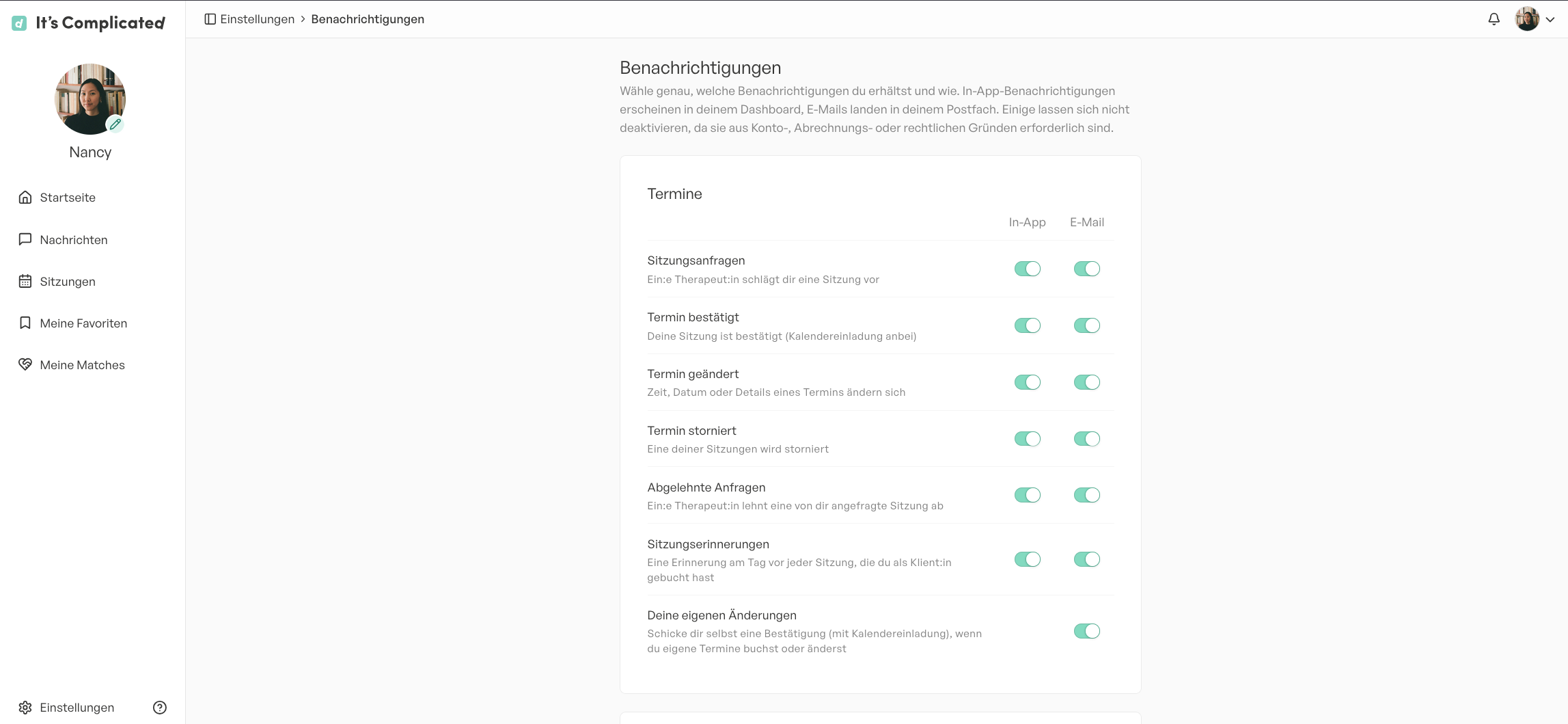Viewport: 1568px width, 724px height.
Task: Toggle E-Mail for Deine eigenen Änderungen
Action: [1086, 631]
